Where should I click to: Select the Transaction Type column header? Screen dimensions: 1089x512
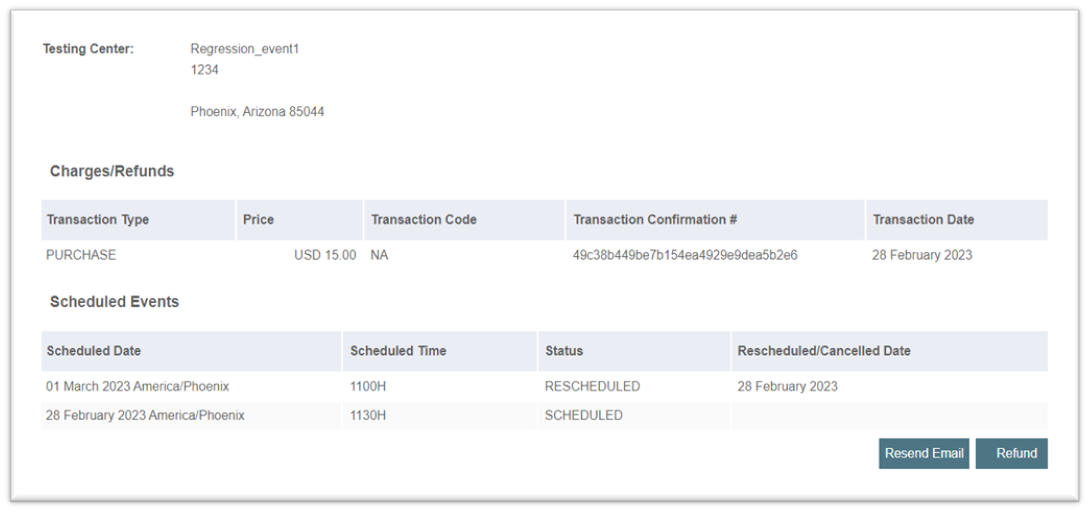tap(97, 220)
